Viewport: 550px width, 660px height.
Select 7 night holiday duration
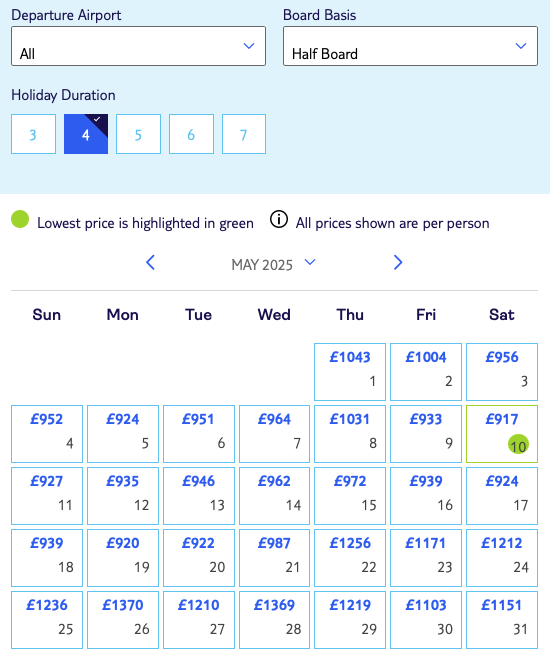pos(244,134)
